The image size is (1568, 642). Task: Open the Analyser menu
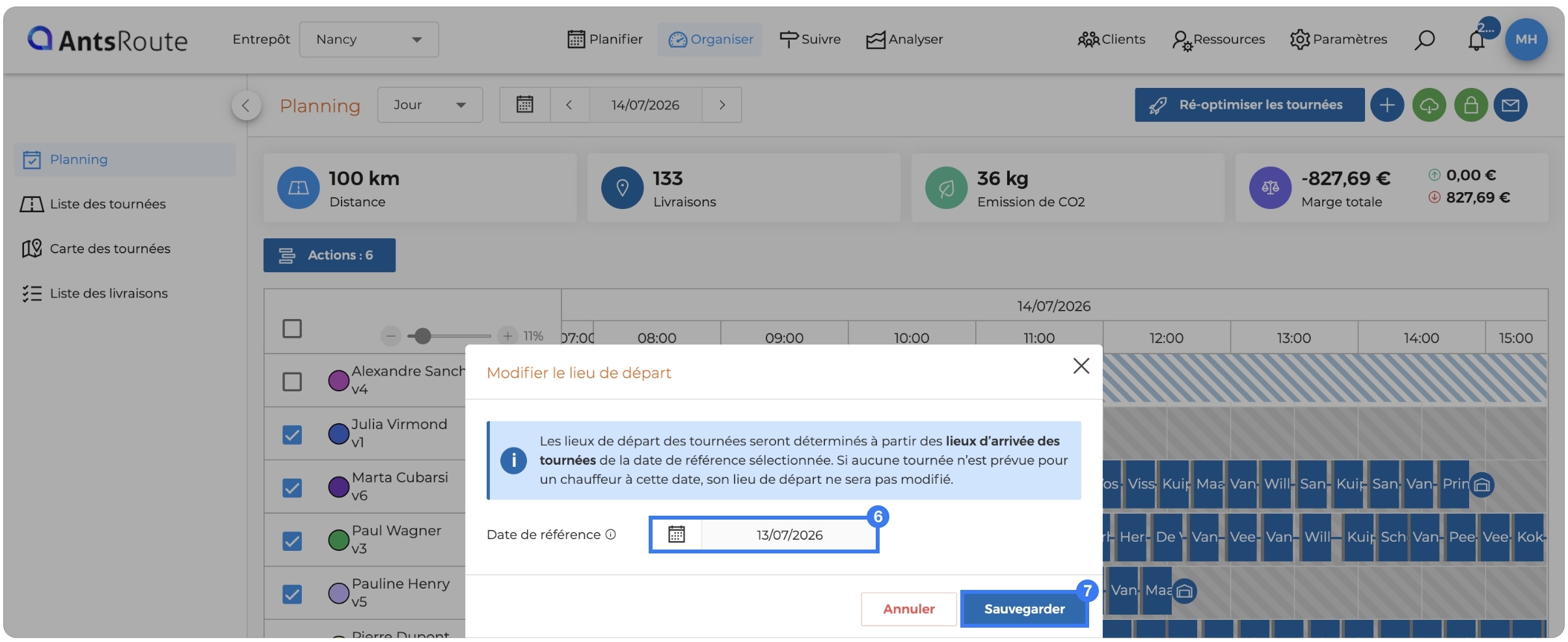click(x=904, y=40)
